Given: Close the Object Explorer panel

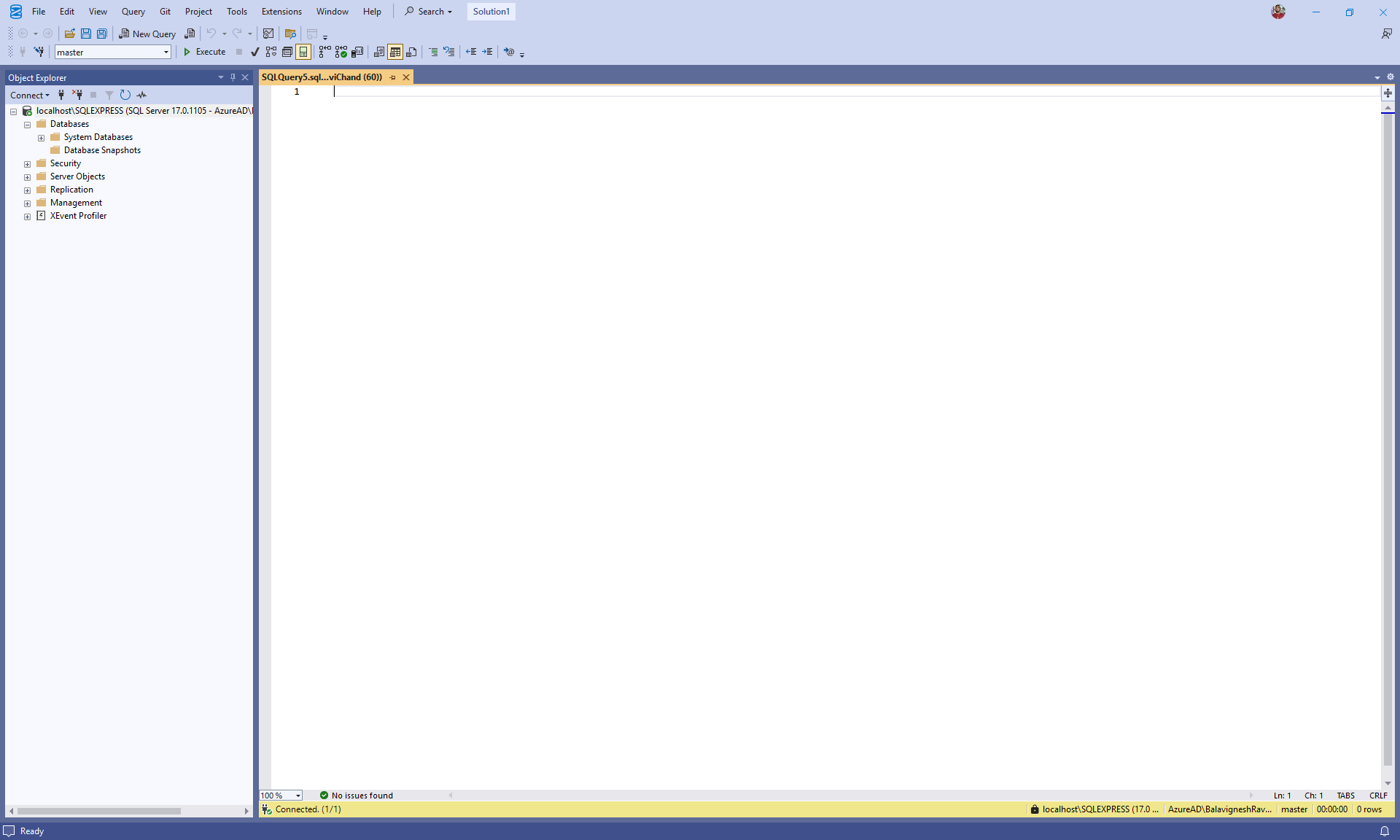Looking at the screenshot, I should point(245,77).
